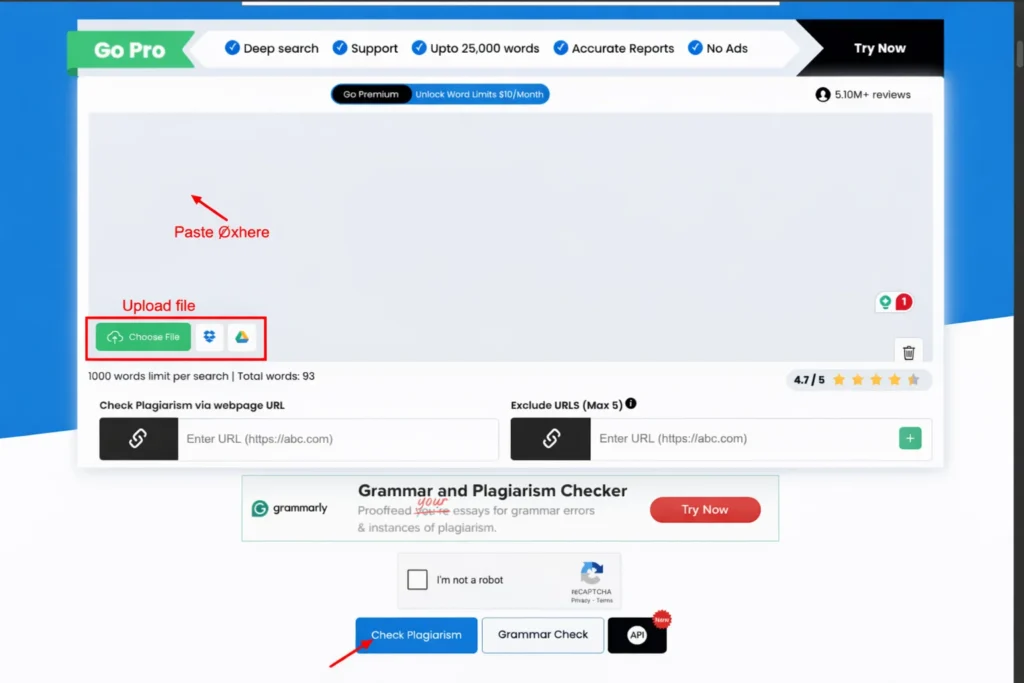The width and height of the screenshot is (1024, 683).
Task: Click the green plus button to add URL
Action: [x=910, y=438]
